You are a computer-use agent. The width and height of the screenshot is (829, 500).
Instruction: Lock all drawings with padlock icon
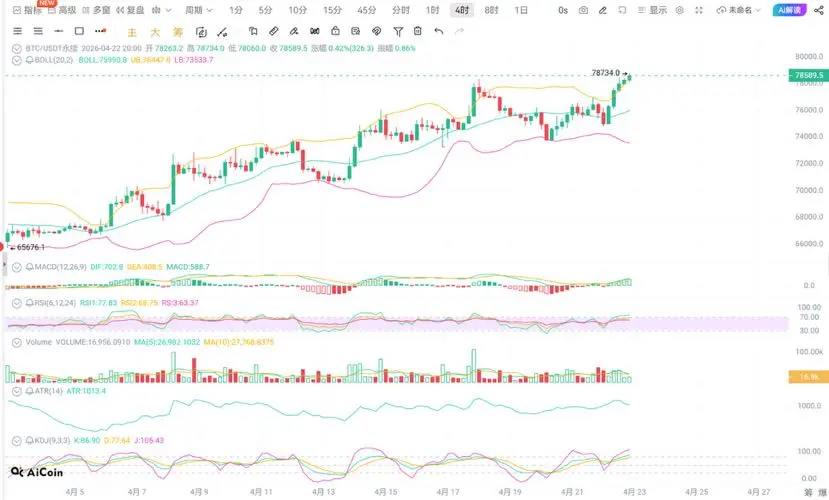click(x=335, y=31)
